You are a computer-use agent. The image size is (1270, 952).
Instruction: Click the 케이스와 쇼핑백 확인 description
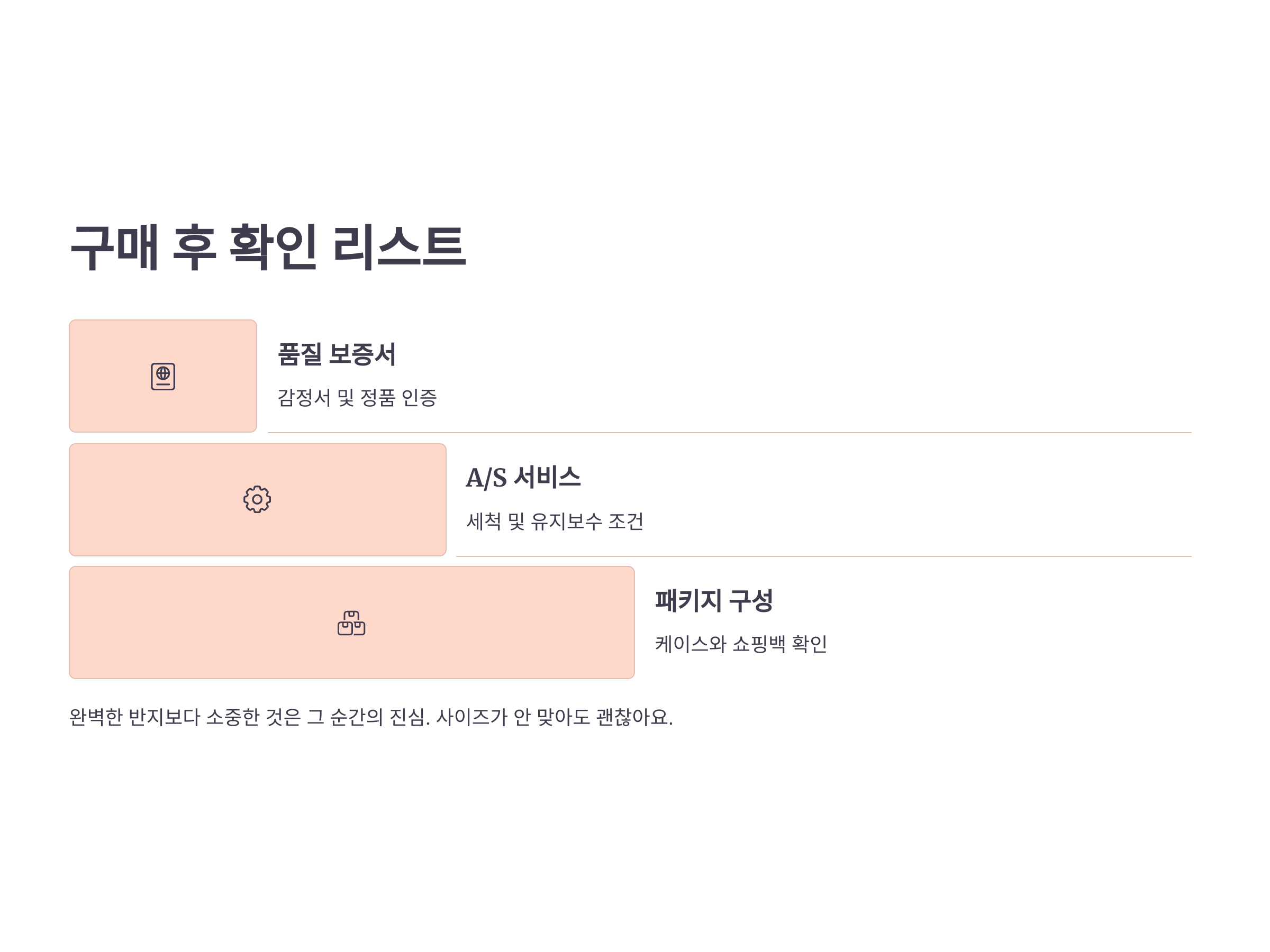point(741,644)
